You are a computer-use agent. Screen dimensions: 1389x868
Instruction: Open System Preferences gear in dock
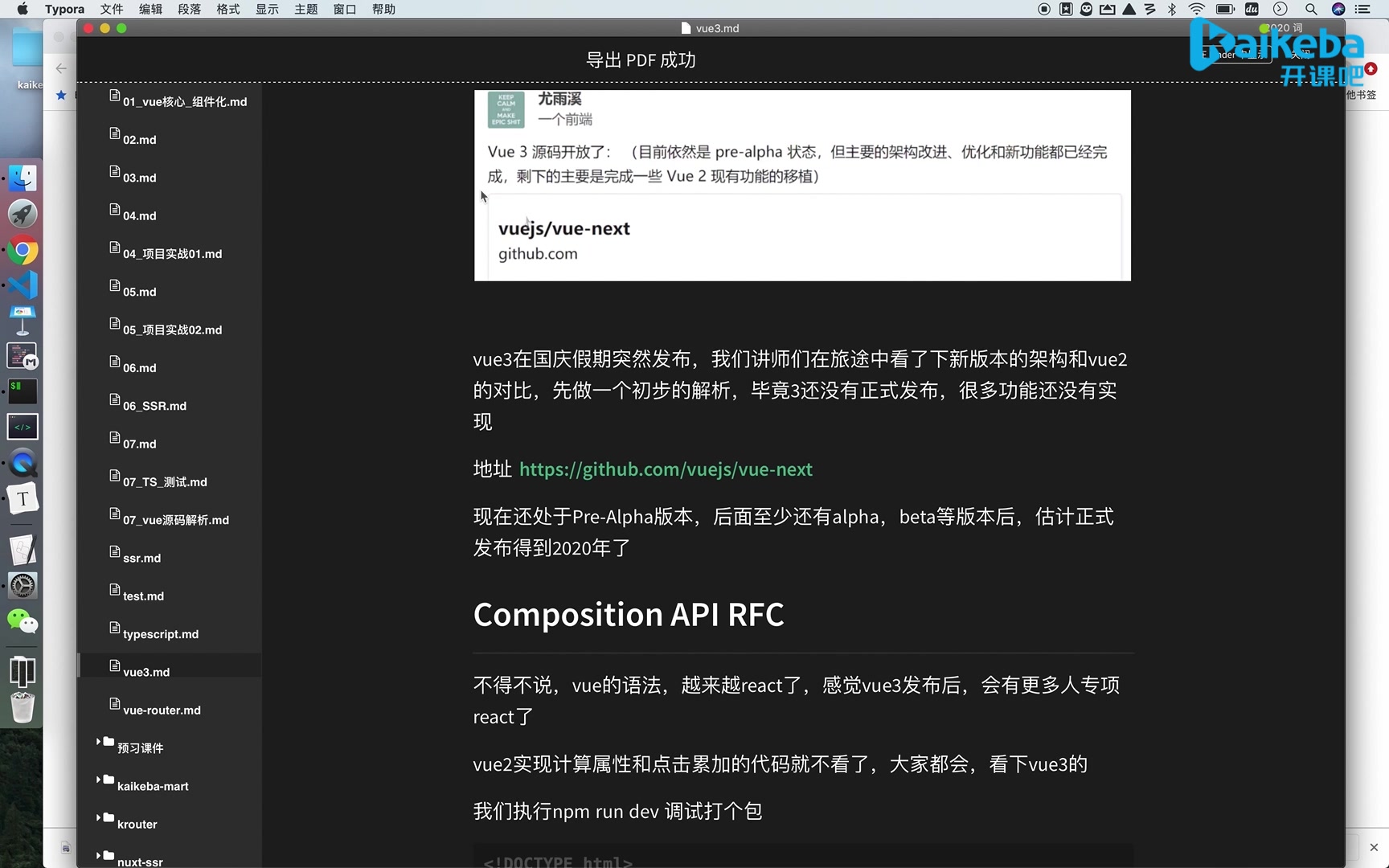(23, 585)
